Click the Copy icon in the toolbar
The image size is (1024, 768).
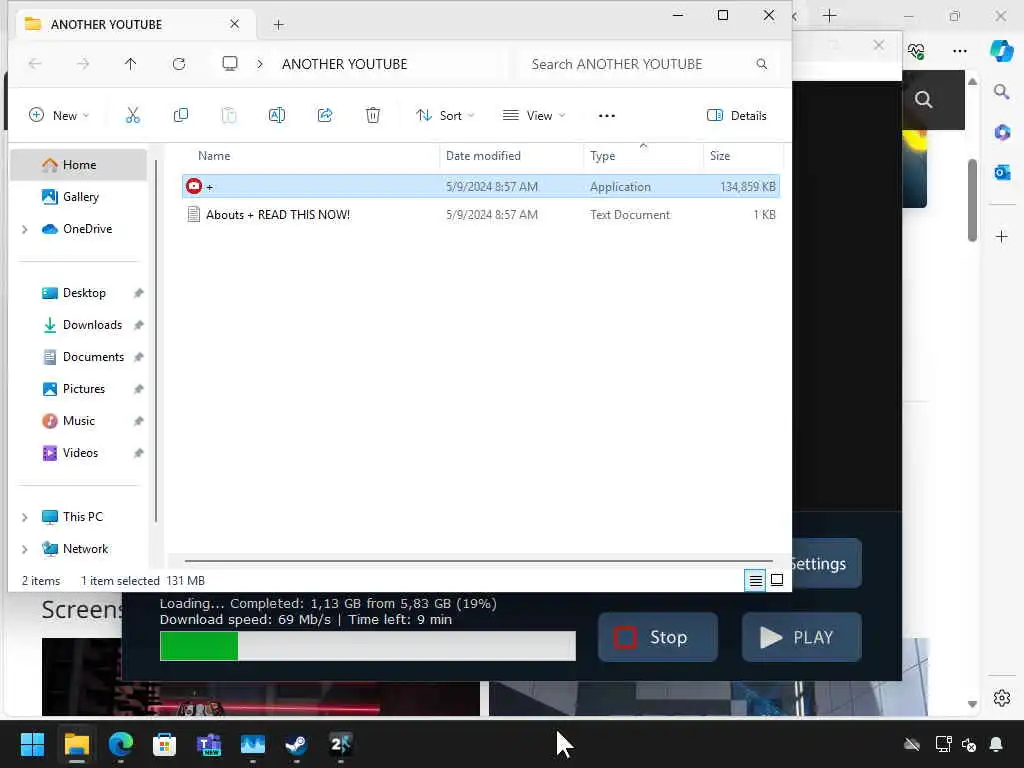pyautogui.click(x=181, y=116)
